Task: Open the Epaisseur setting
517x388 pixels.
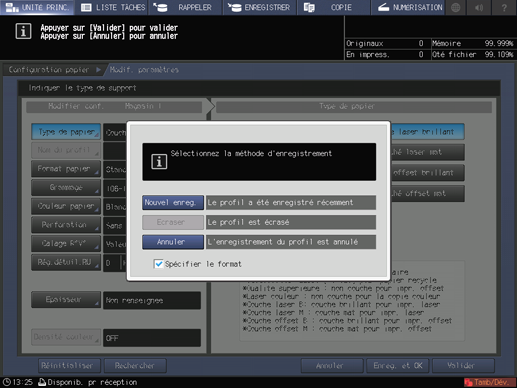Action: (66, 300)
